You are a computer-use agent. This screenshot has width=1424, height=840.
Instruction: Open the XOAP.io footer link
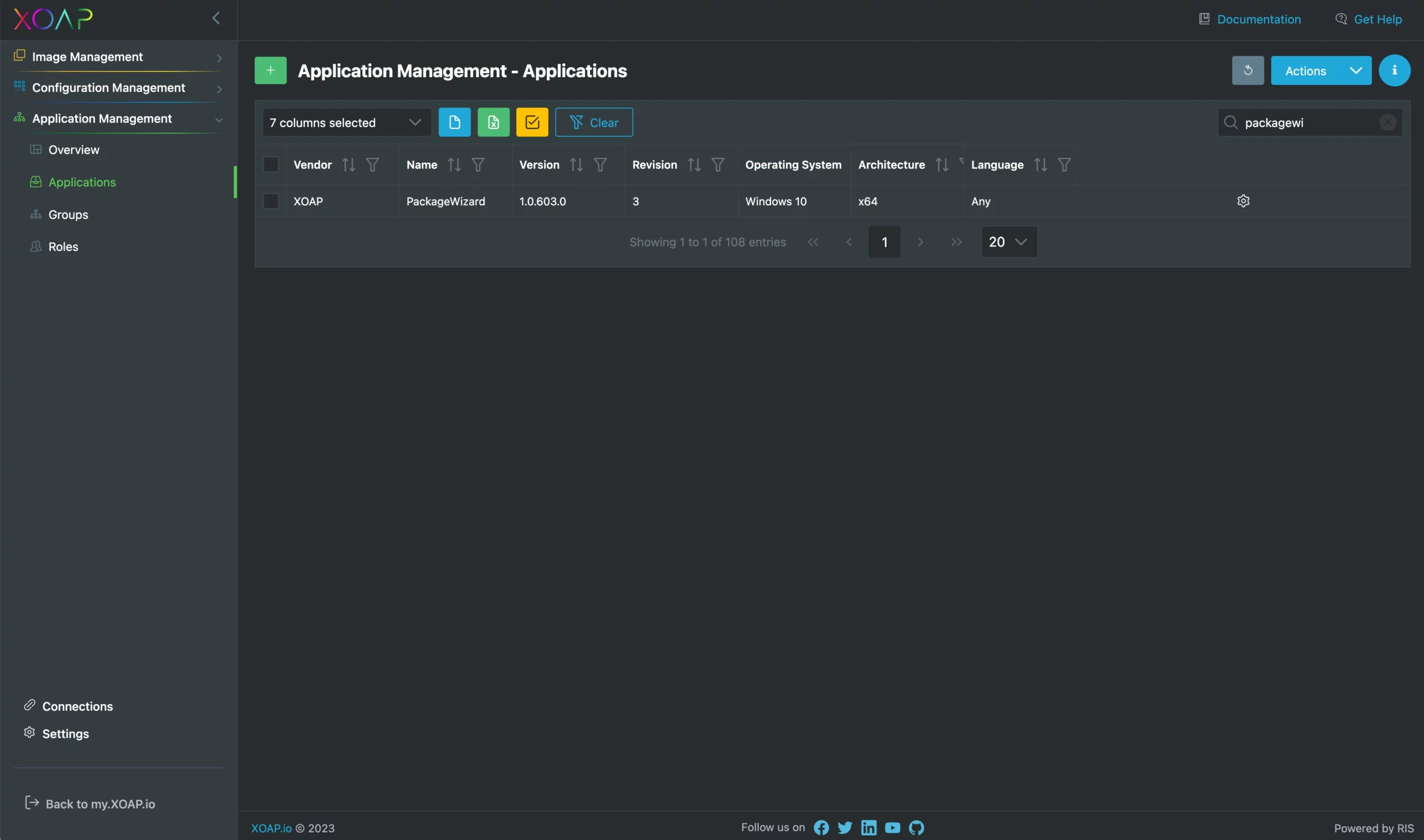click(x=271, y=828)
